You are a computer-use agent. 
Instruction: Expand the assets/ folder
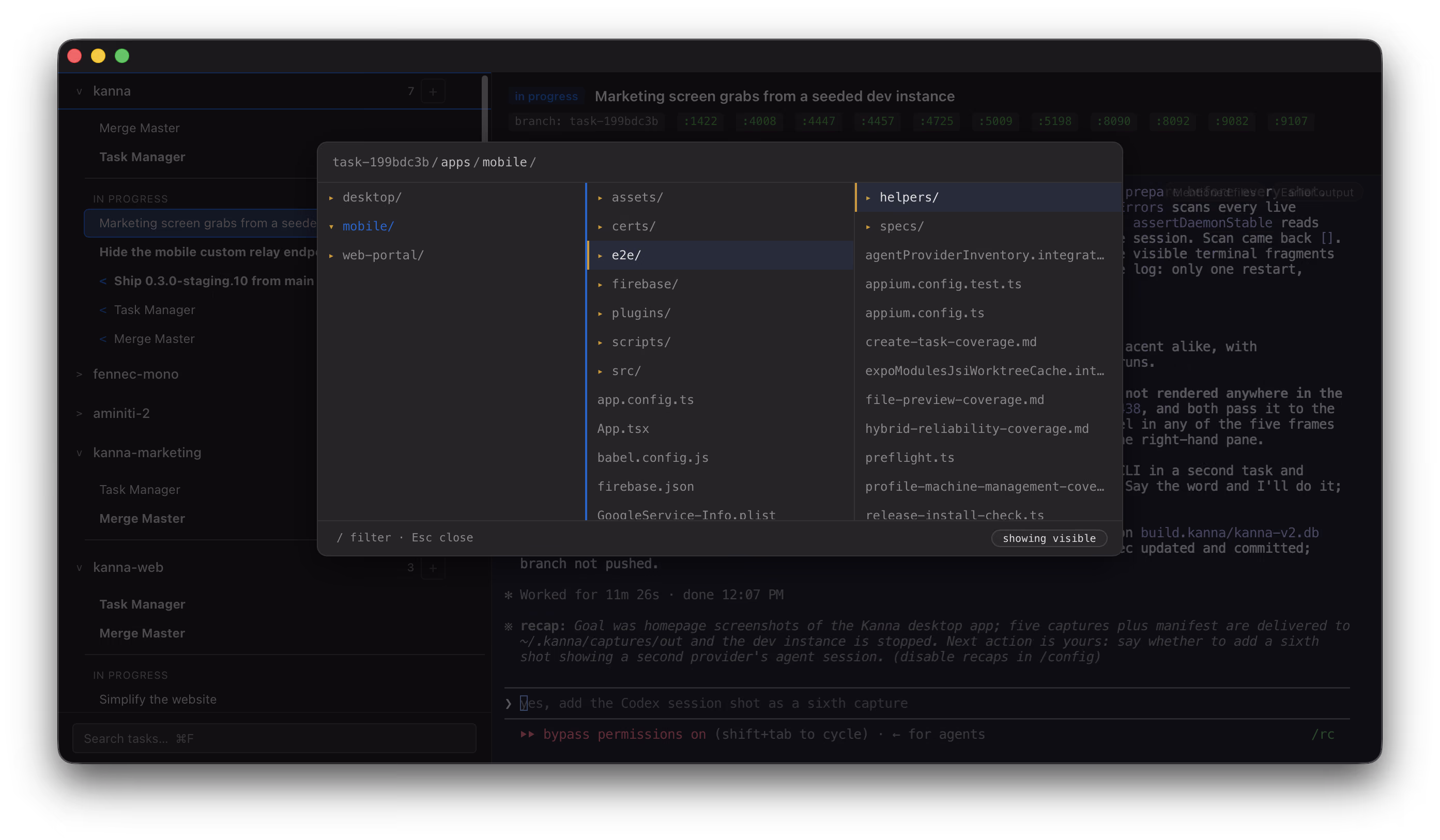coord(721,197)
